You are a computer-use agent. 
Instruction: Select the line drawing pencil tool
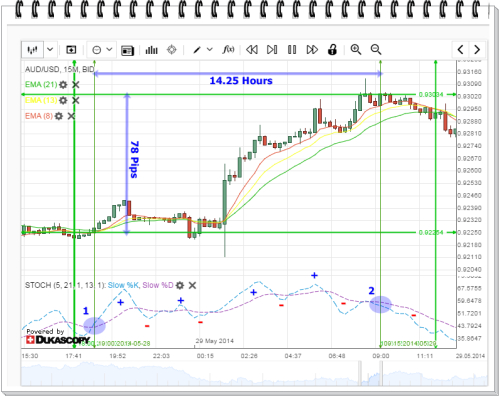pyautogui.click(x=197, y=50)
